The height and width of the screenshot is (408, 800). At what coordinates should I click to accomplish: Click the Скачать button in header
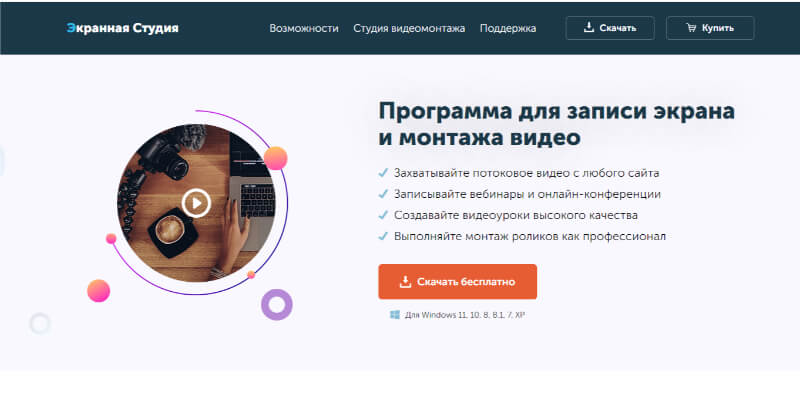pos(610,28)
